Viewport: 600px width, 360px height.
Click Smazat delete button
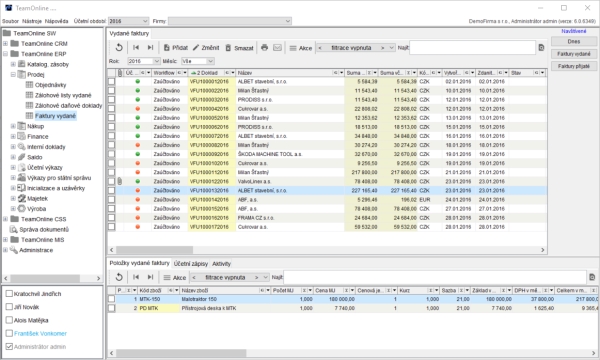pyautogui.click(x=239, y=48)
